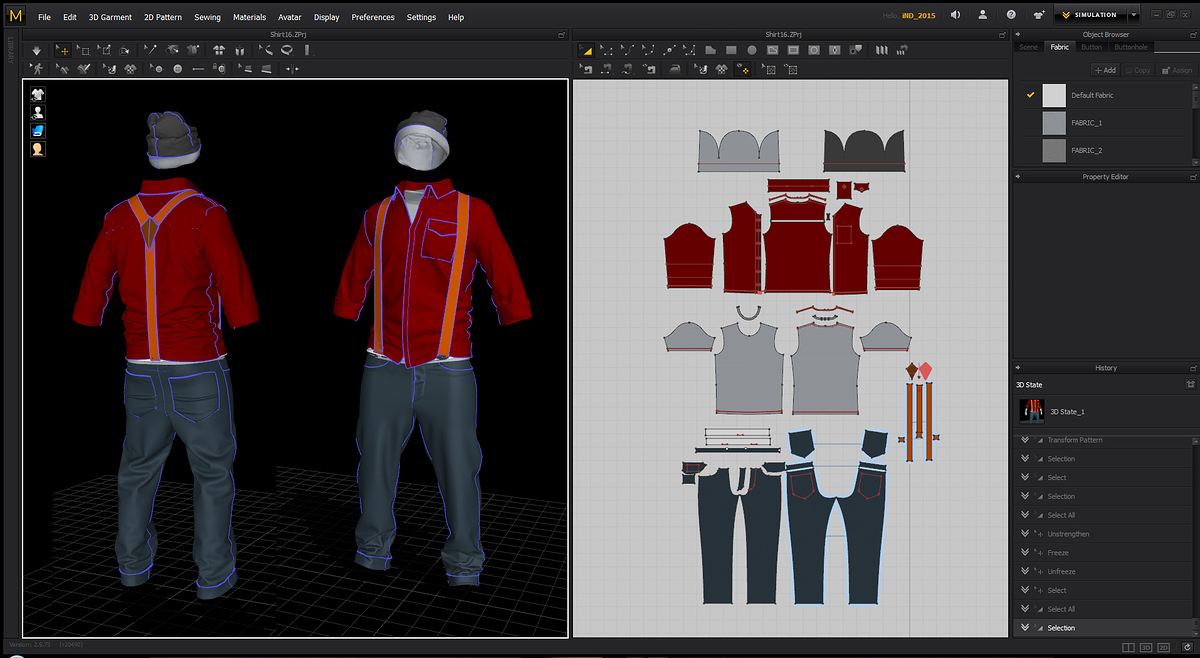
Task: Open the 3D Garment menu
Action: click(x=109, y=17)
